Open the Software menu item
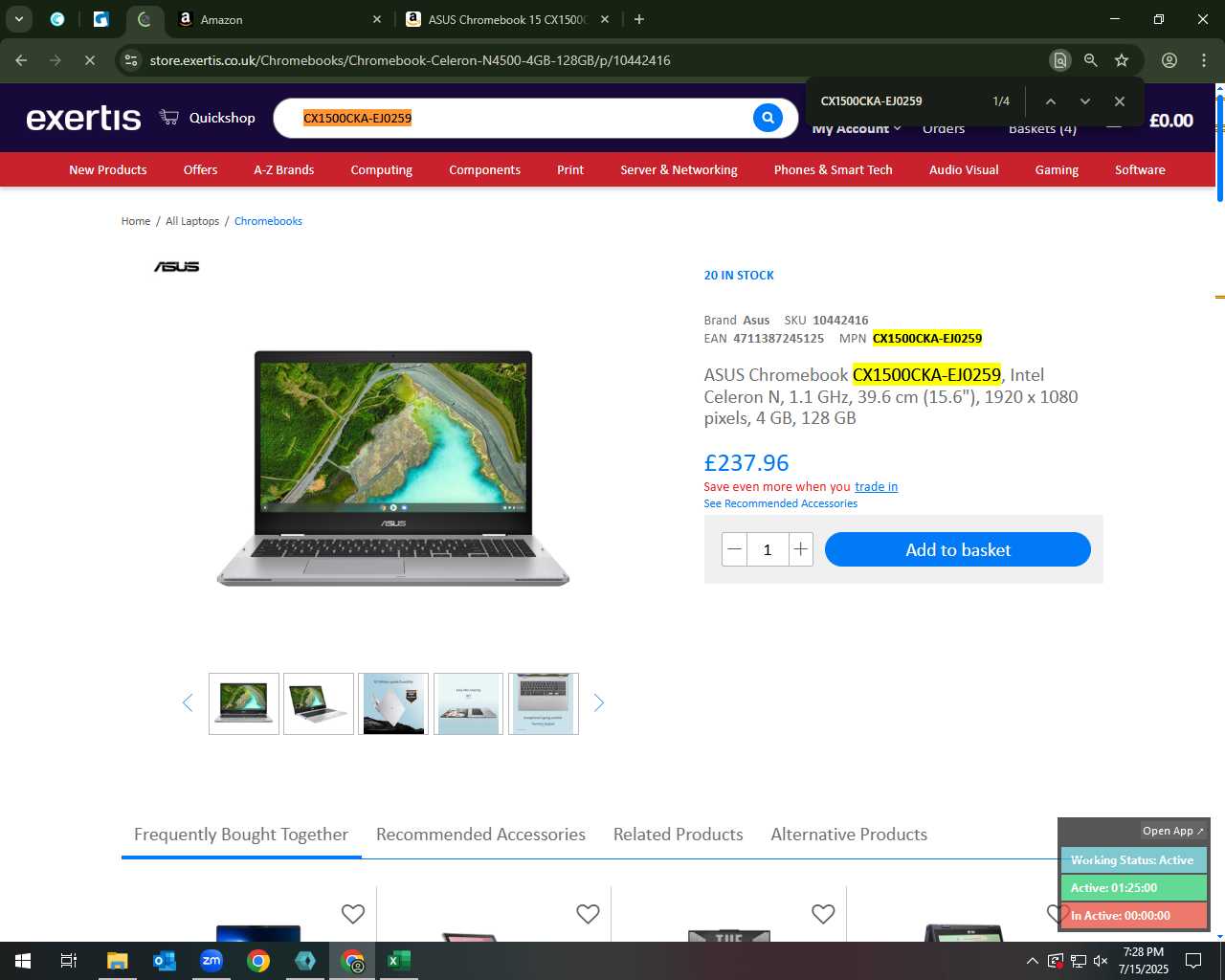Viewport: 1225px width, 980px height. (1140, 169)
